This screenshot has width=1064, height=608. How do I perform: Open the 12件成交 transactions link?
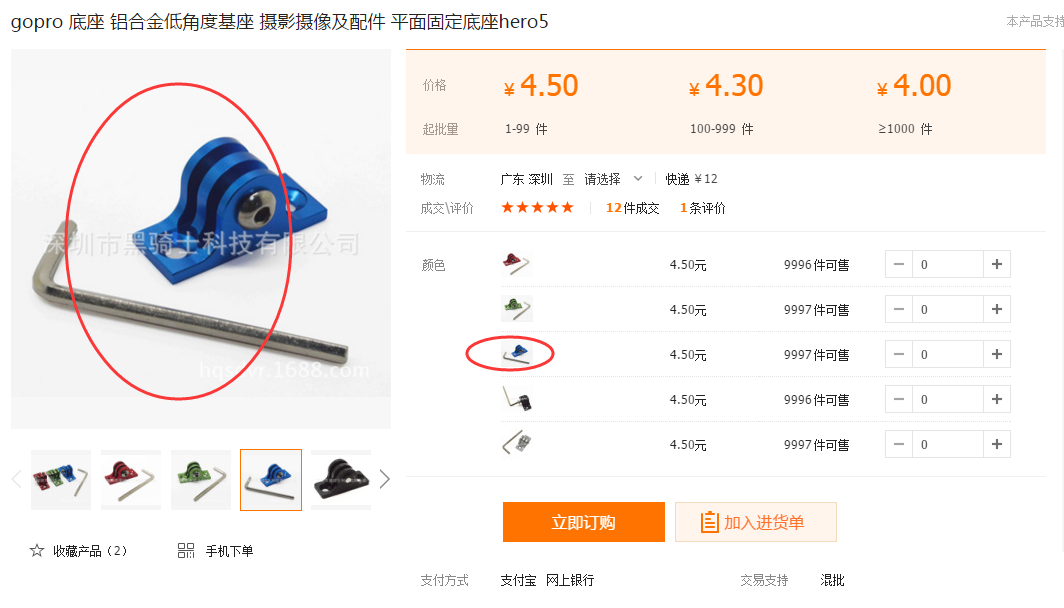tap(632, 208)
